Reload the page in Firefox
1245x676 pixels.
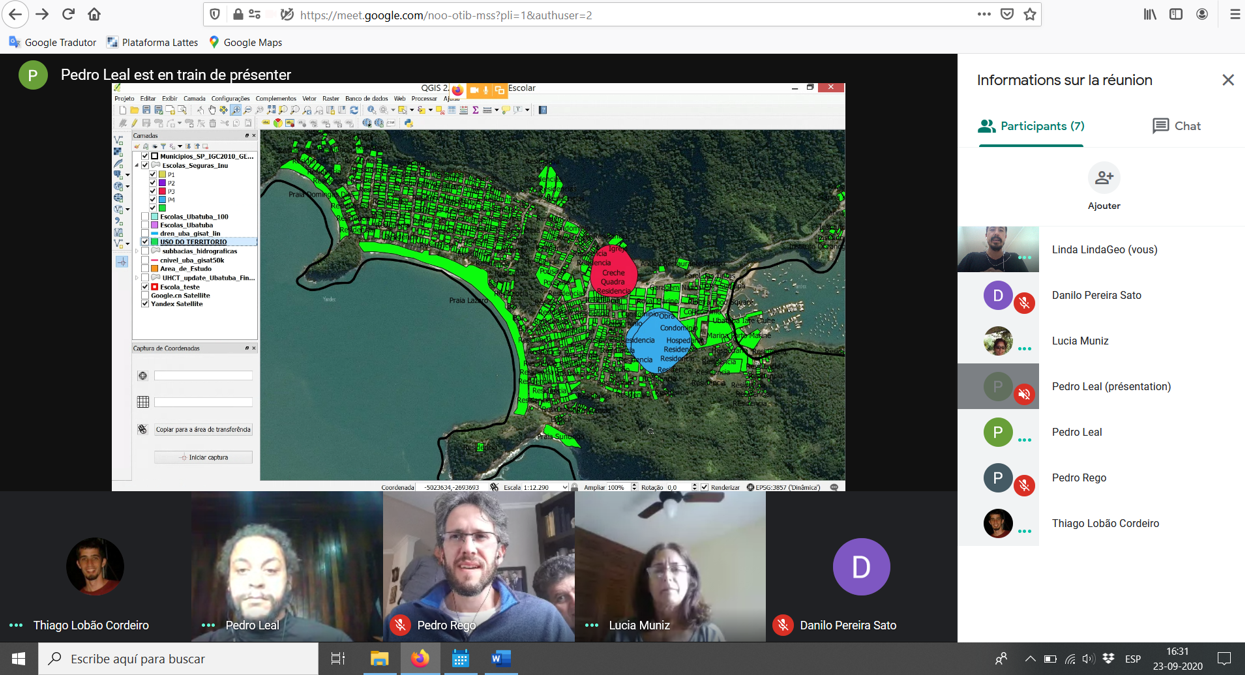point(68,15)
